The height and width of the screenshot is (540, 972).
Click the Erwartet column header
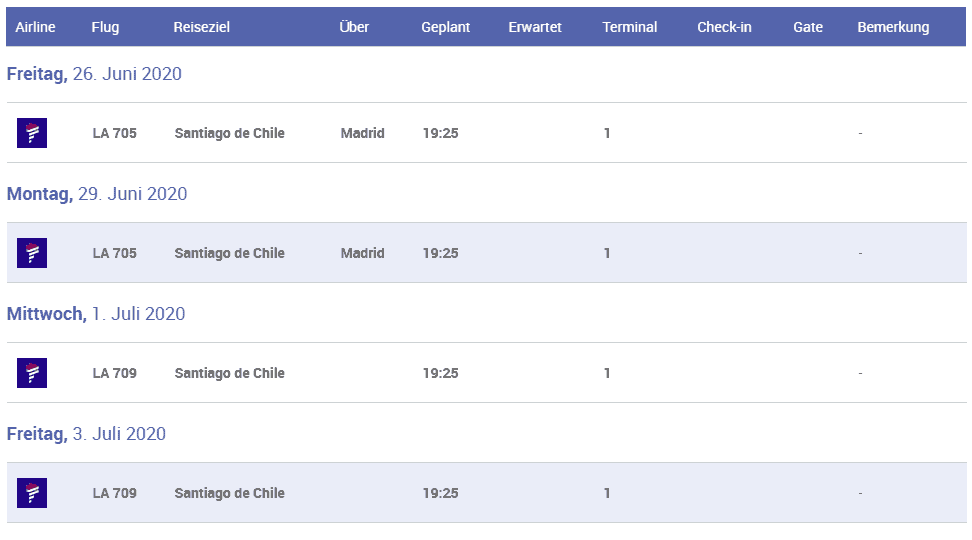point(535,27)
